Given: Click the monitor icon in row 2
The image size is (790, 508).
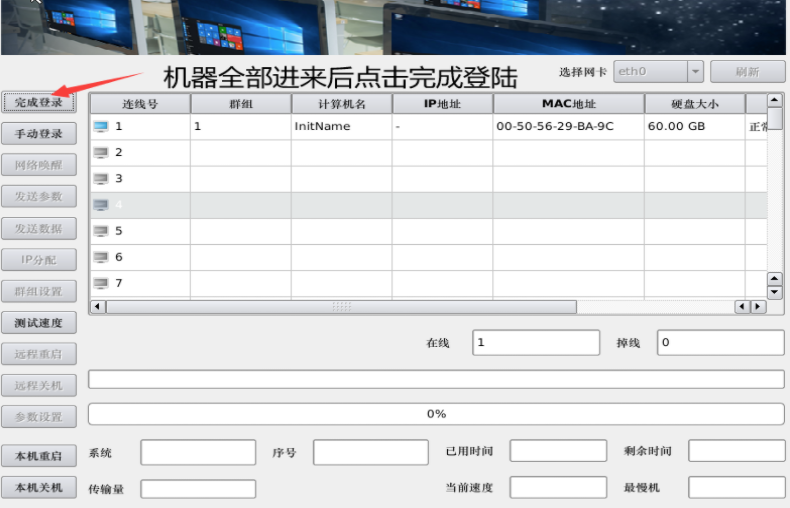Looking at the screenshot, I should [x=101, y=153].
